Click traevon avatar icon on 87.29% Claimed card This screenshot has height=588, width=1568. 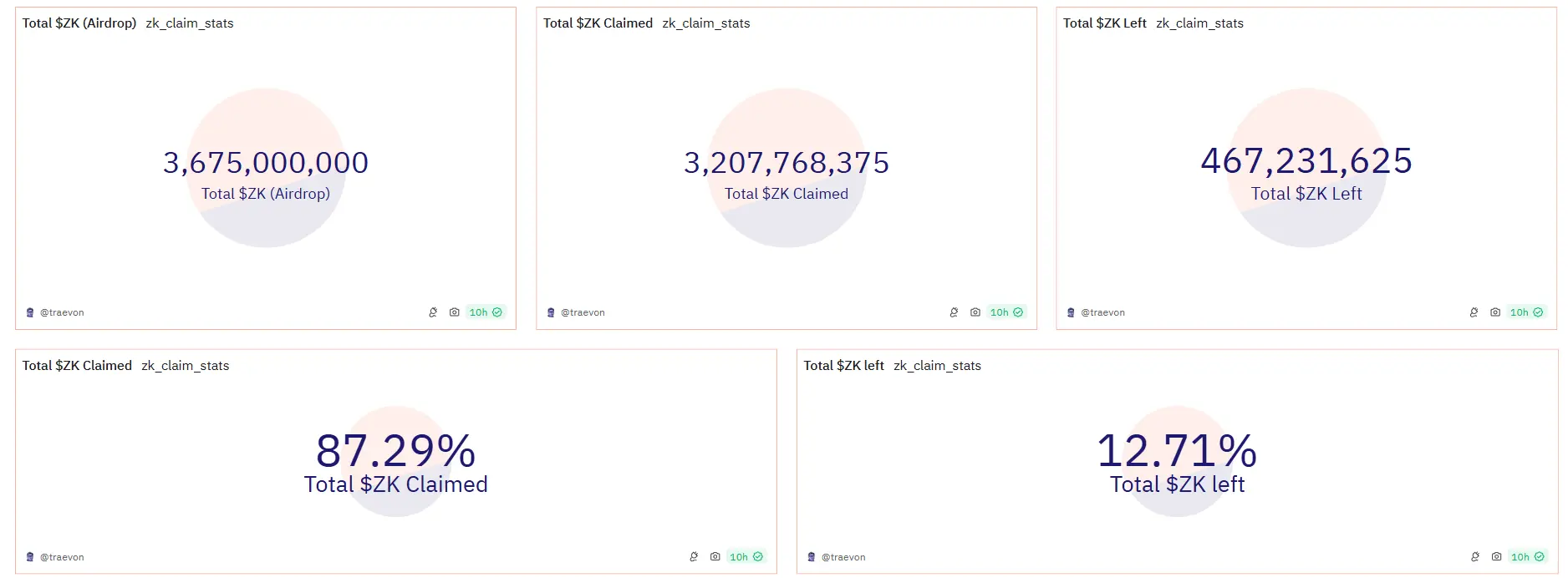click(x=30, y=557)
